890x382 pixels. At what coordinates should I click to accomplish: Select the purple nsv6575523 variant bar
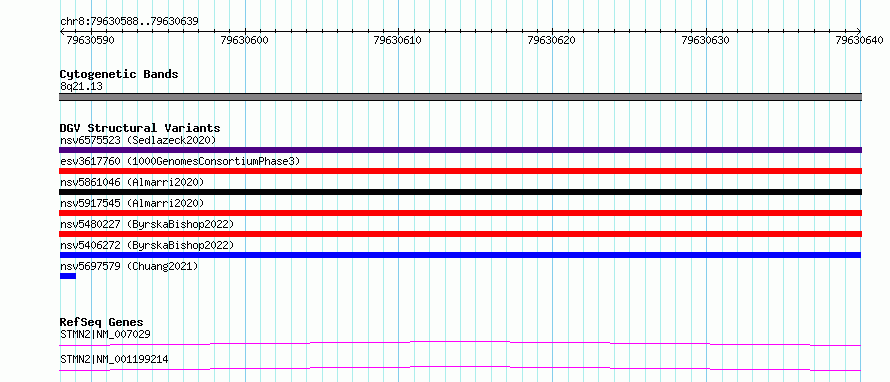coord(460,150)
